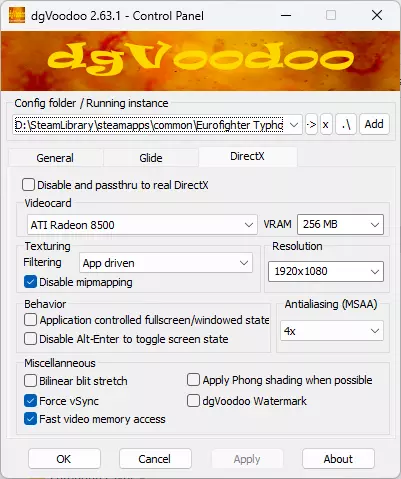Click the 'x' clear config folder button
401x479 pixels.
(x=326, y=125)
